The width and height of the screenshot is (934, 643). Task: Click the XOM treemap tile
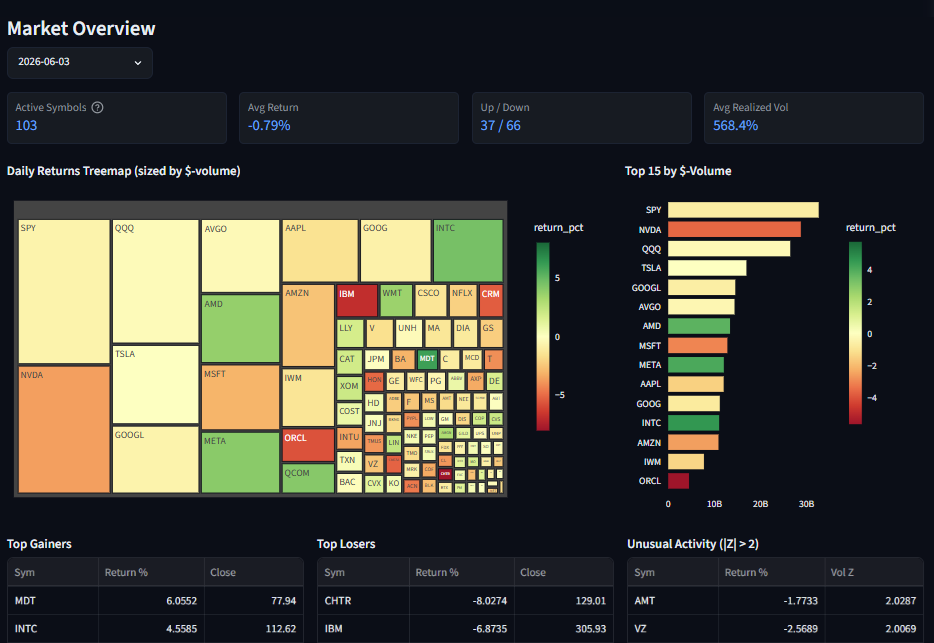pyautogui.click(x=350, y=388)
